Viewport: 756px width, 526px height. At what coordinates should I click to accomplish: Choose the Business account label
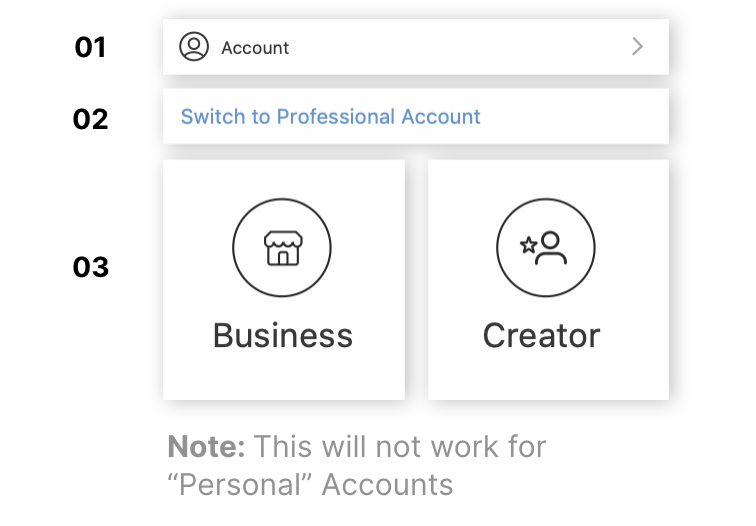[x=283, y=335]
